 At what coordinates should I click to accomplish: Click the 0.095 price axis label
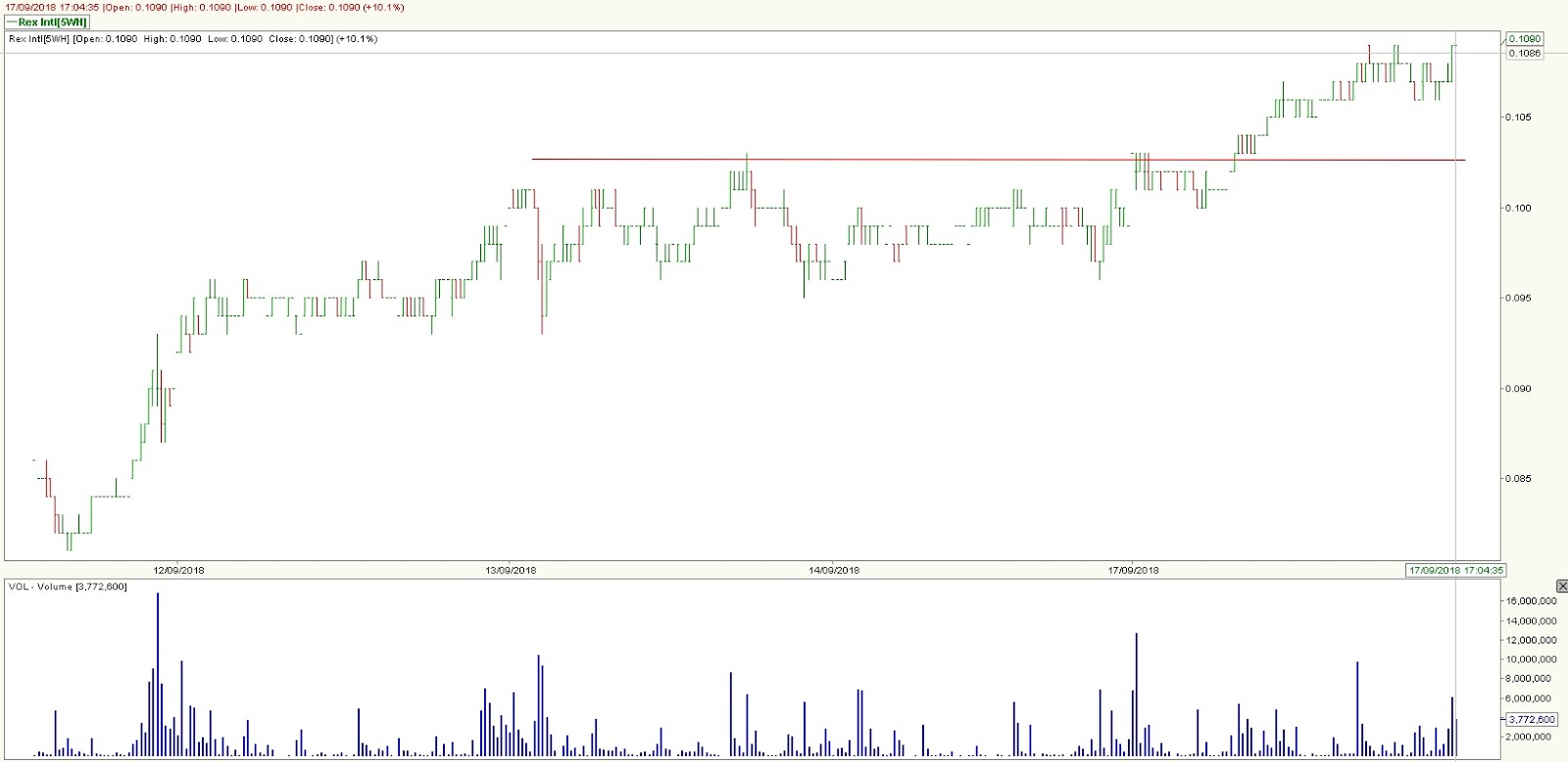click(x=1518, y=299)
